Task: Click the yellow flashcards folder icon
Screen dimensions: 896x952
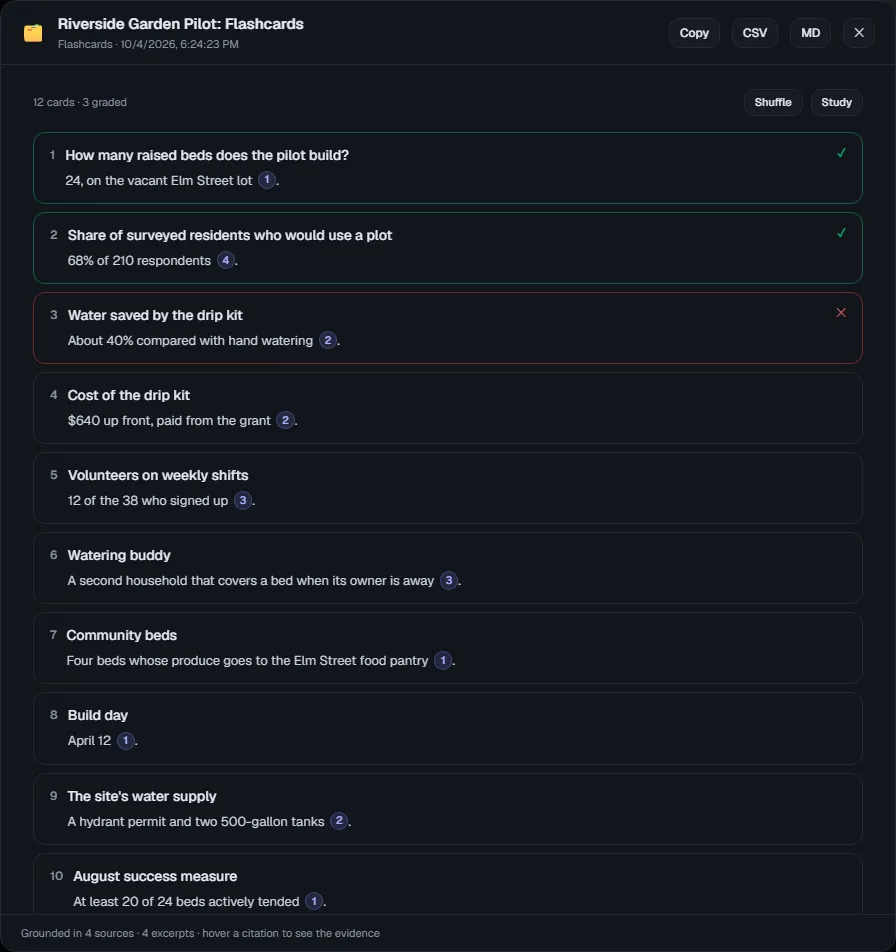Action: pos(33,33)
